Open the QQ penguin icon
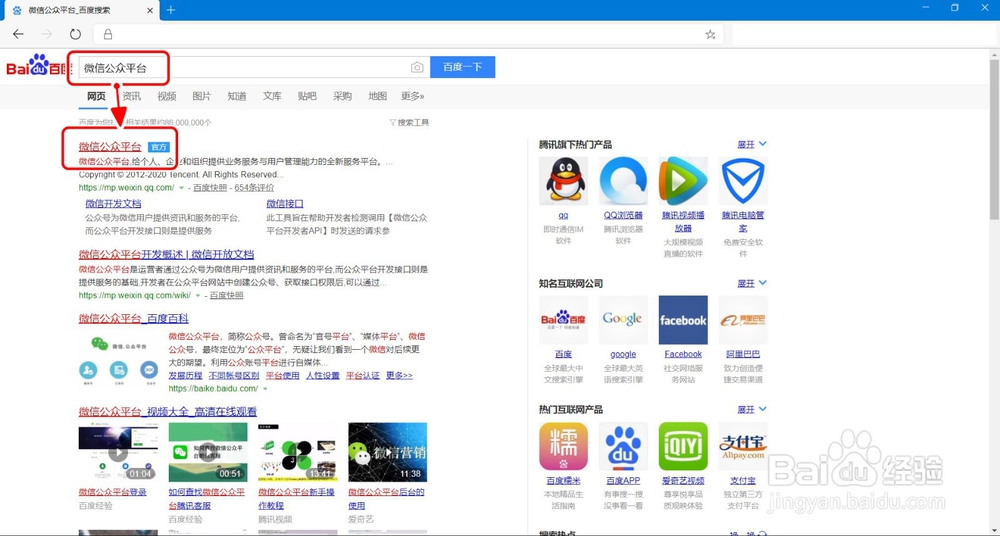This screenshot has height=536, width=1000. tap(563, 181)
